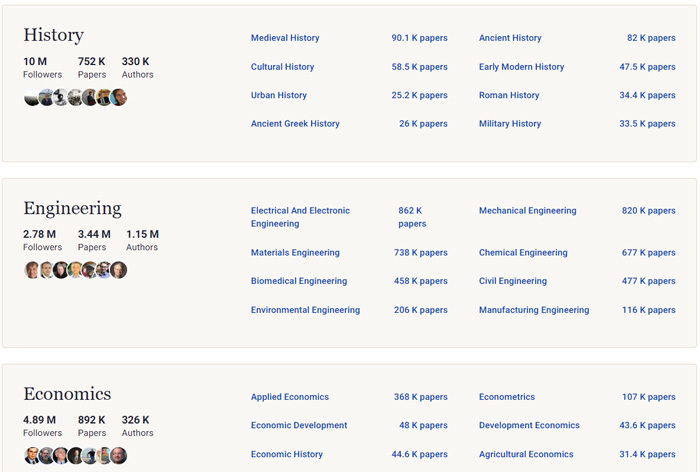Click the 43.6 K papers count
700x472 pixels.
click(647, 425)
